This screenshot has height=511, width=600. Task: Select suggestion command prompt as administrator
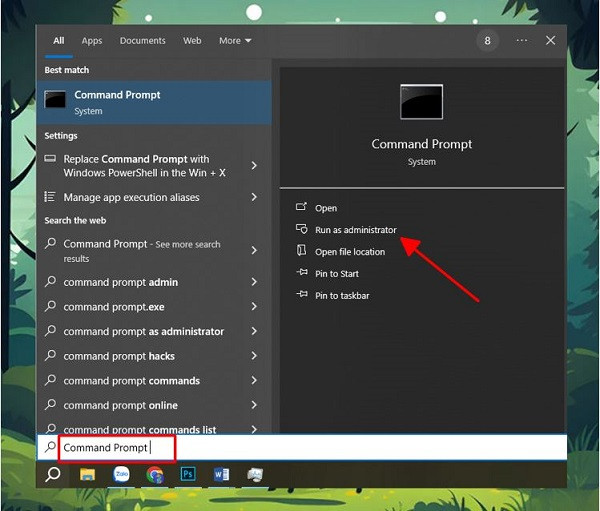pos(143,331)
